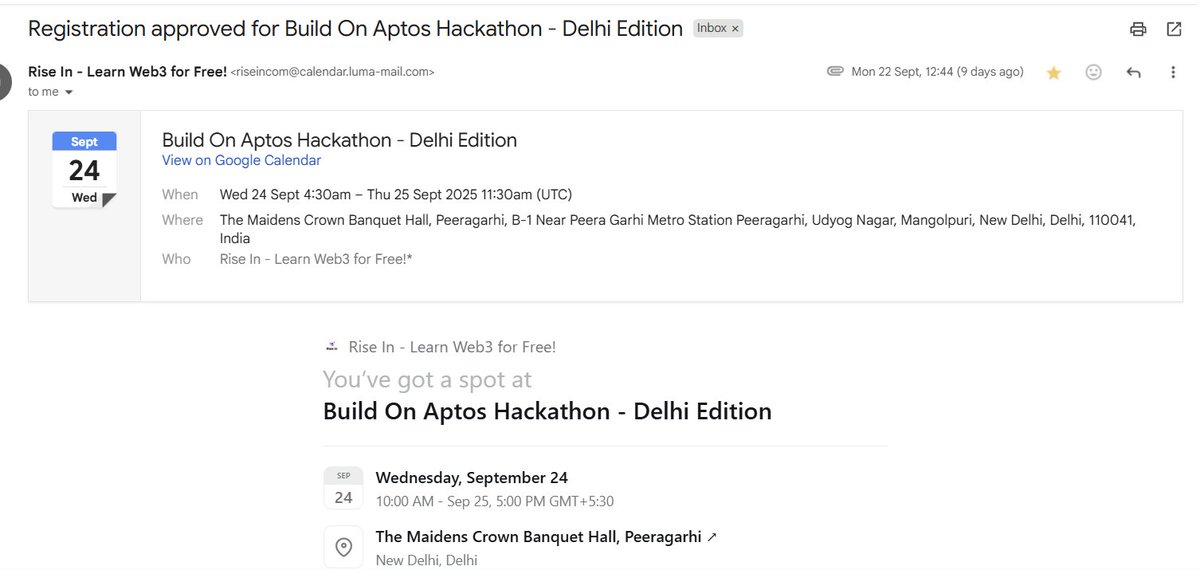Expand recipient details arrow beside 'to me'
1200x570 pixels.
point(69,92)
